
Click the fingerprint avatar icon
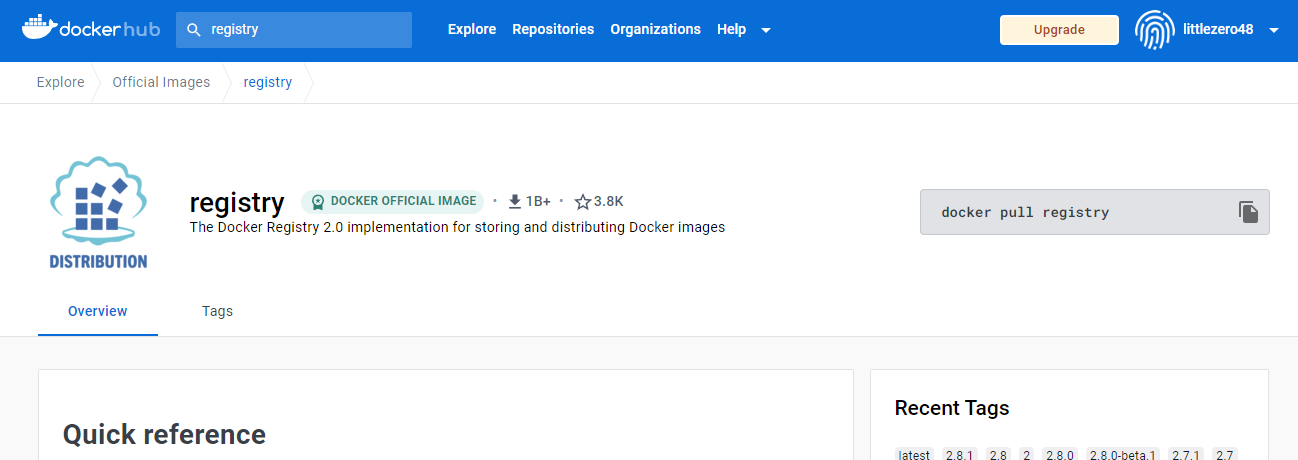[x=1153, y=30]
